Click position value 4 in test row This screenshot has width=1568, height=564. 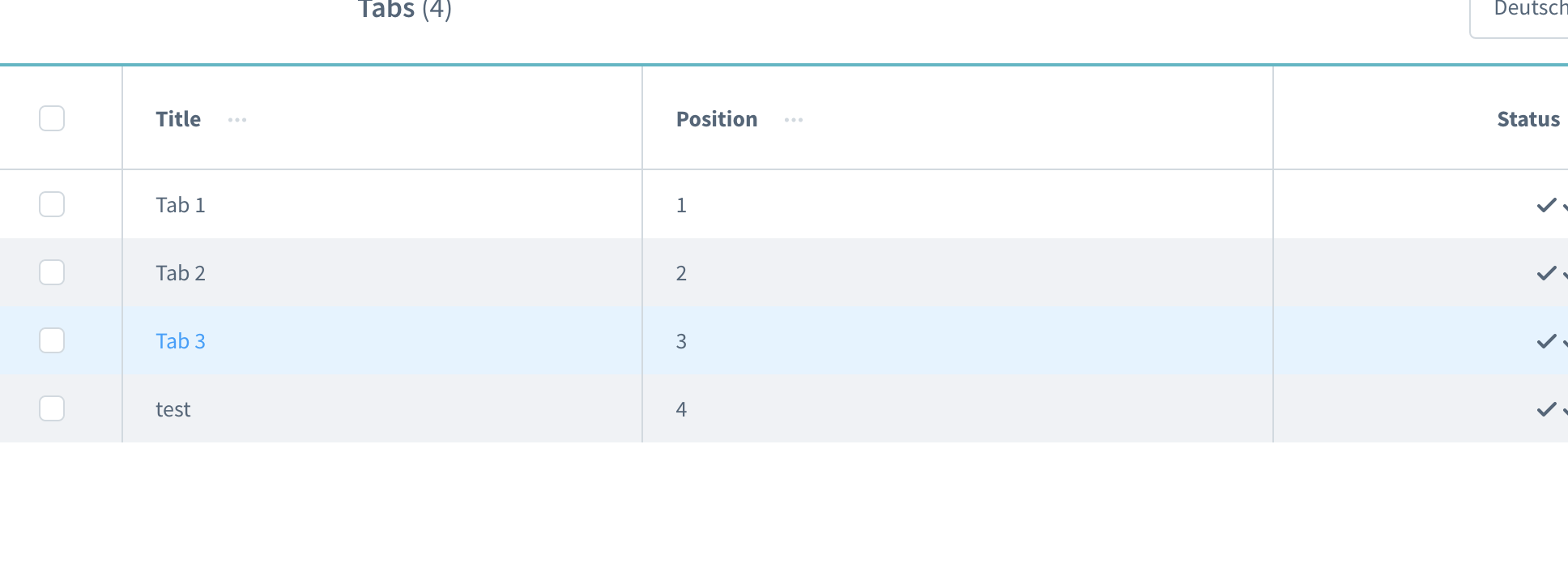(x=681, y=409)
